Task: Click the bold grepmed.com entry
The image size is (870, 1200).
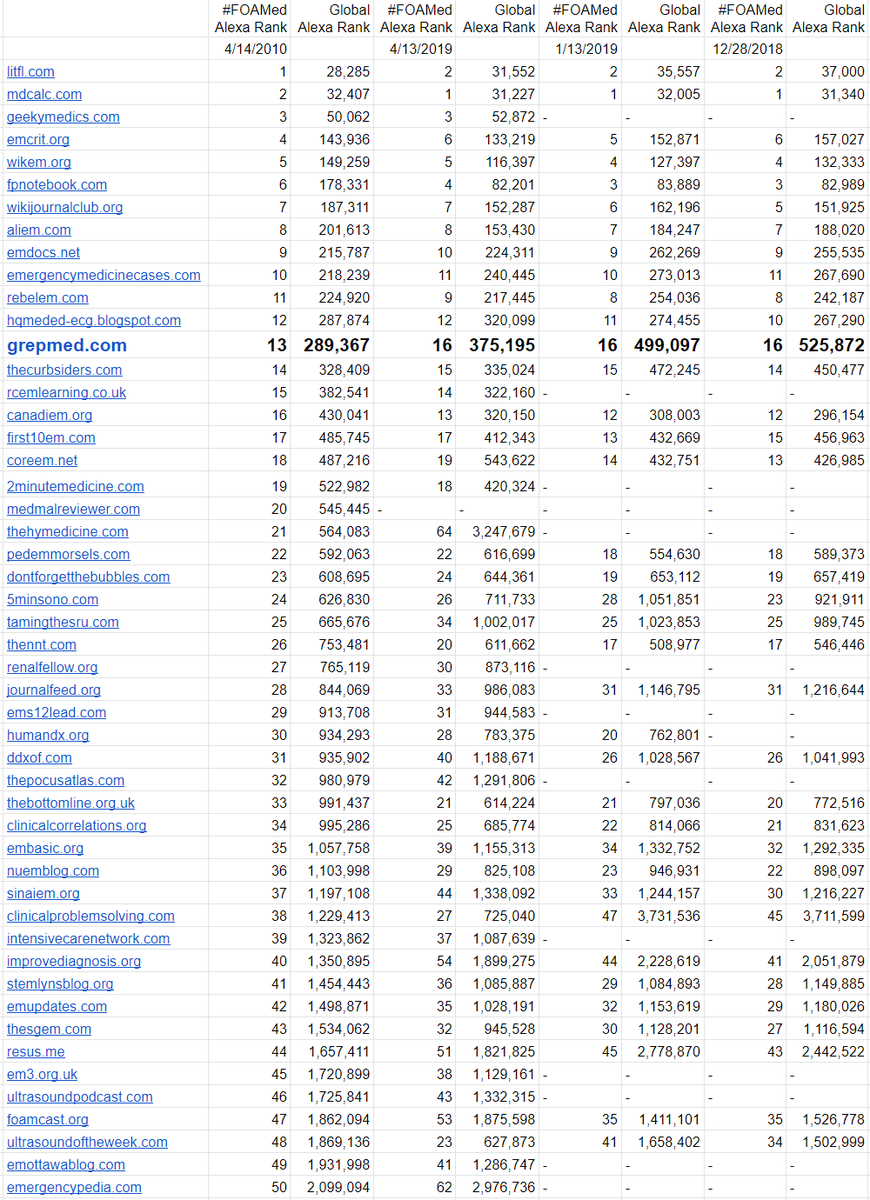Action: (x=67, y=345)
